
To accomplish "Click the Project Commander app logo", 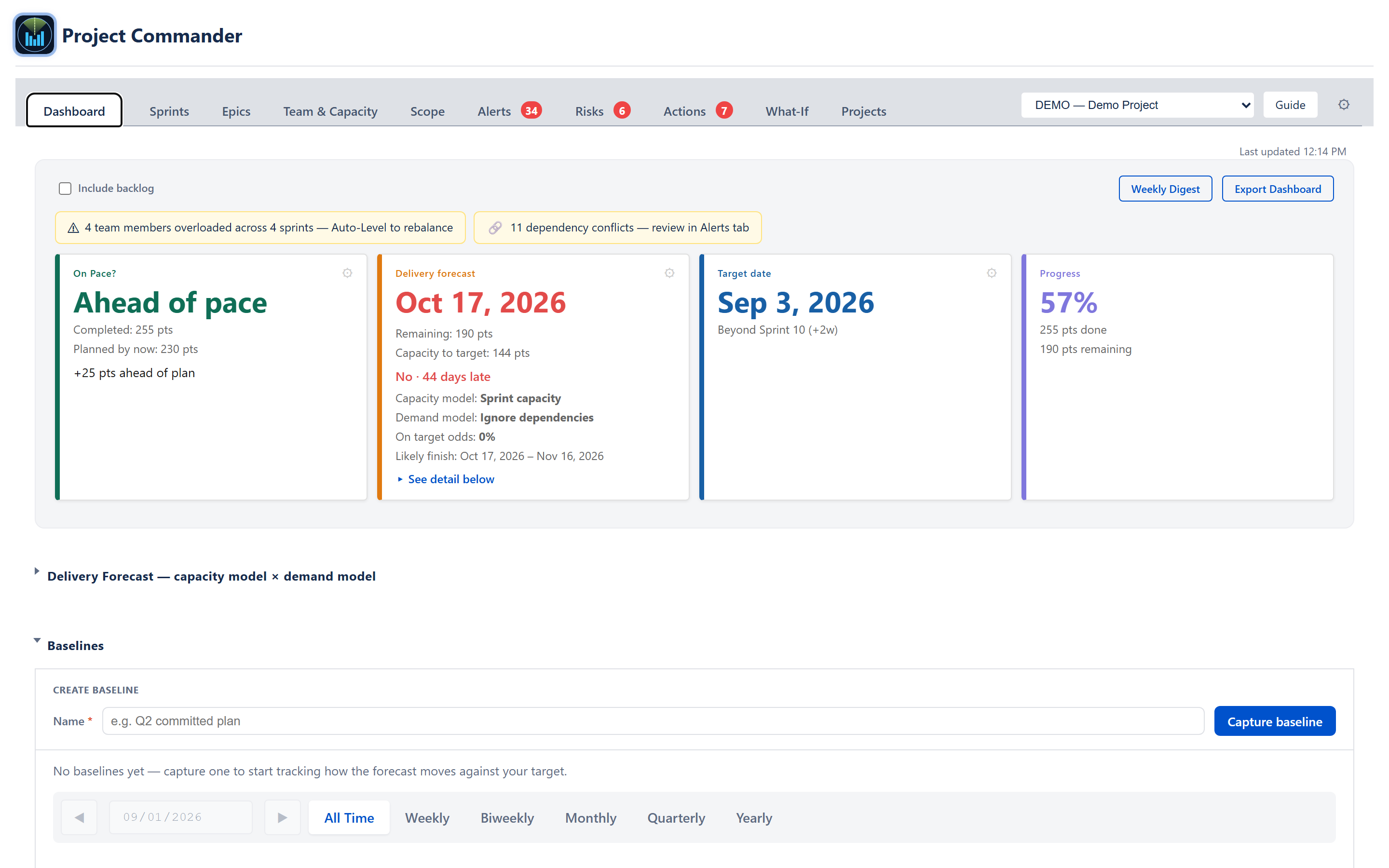I will (34, 35).
